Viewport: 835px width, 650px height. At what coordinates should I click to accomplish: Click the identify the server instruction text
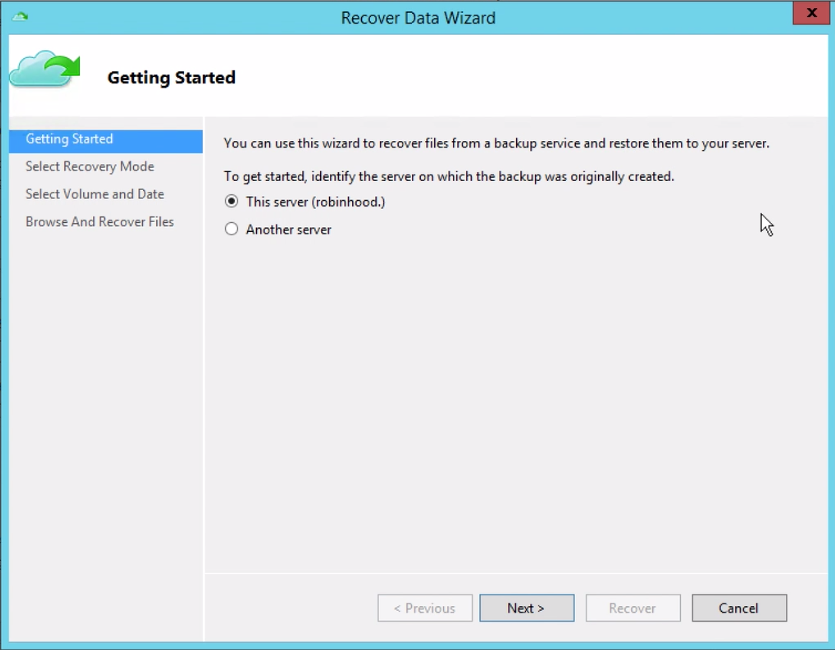(x=449, y=177)
